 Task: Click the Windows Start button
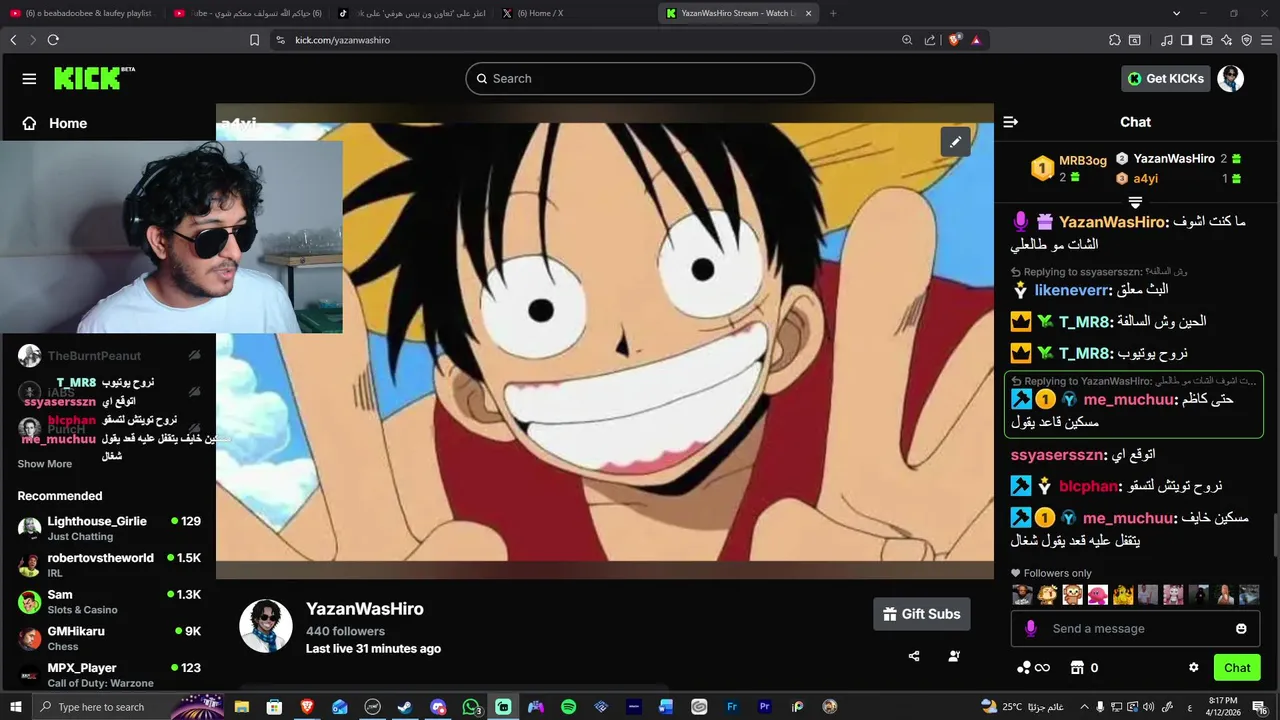click(x=15, y=707)
